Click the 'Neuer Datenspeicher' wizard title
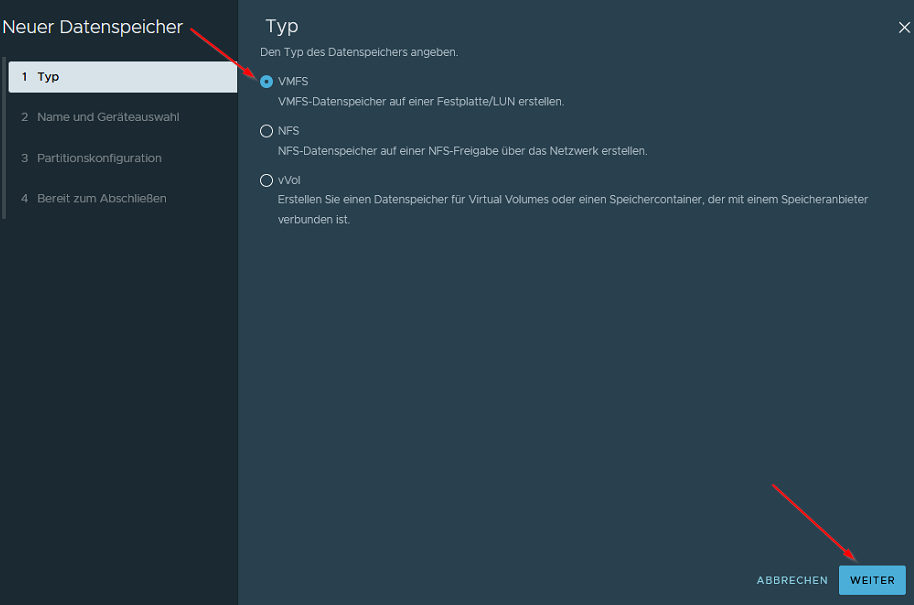Image resolution: width=914 pixels, height=605 pixels. pos(92,27)
